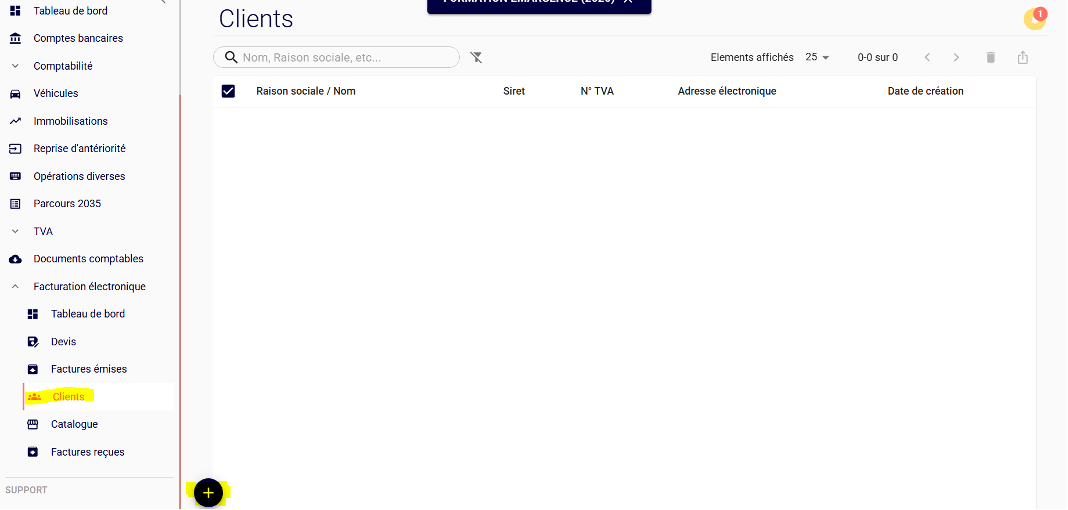Viewport: 1068px width, 510px height.
Task: Click the client search input field
Action: pos(345,58)
